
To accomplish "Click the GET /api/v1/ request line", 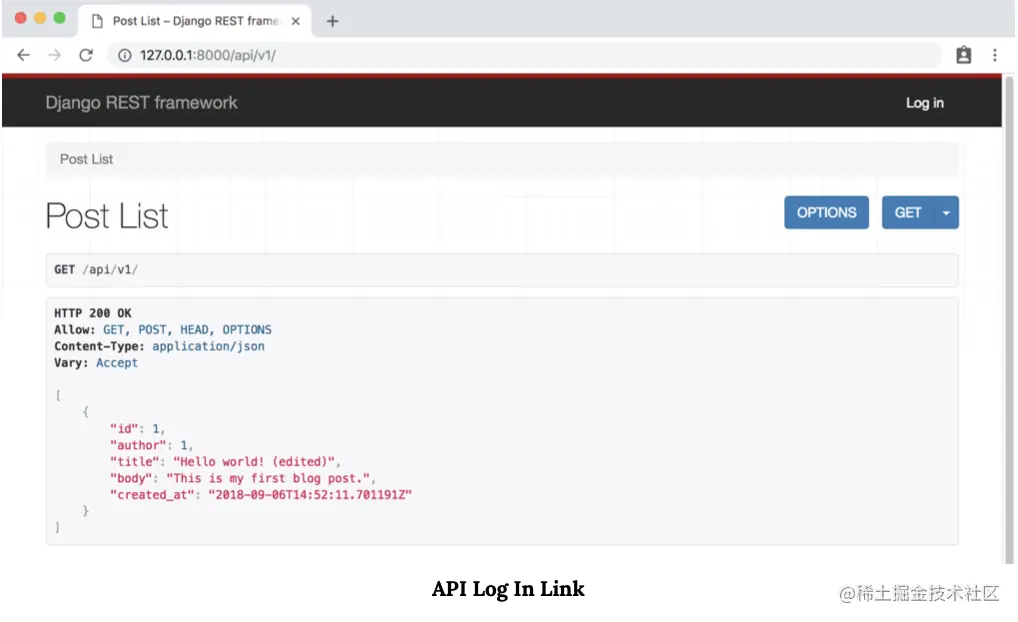I will (x=96, y=269).
